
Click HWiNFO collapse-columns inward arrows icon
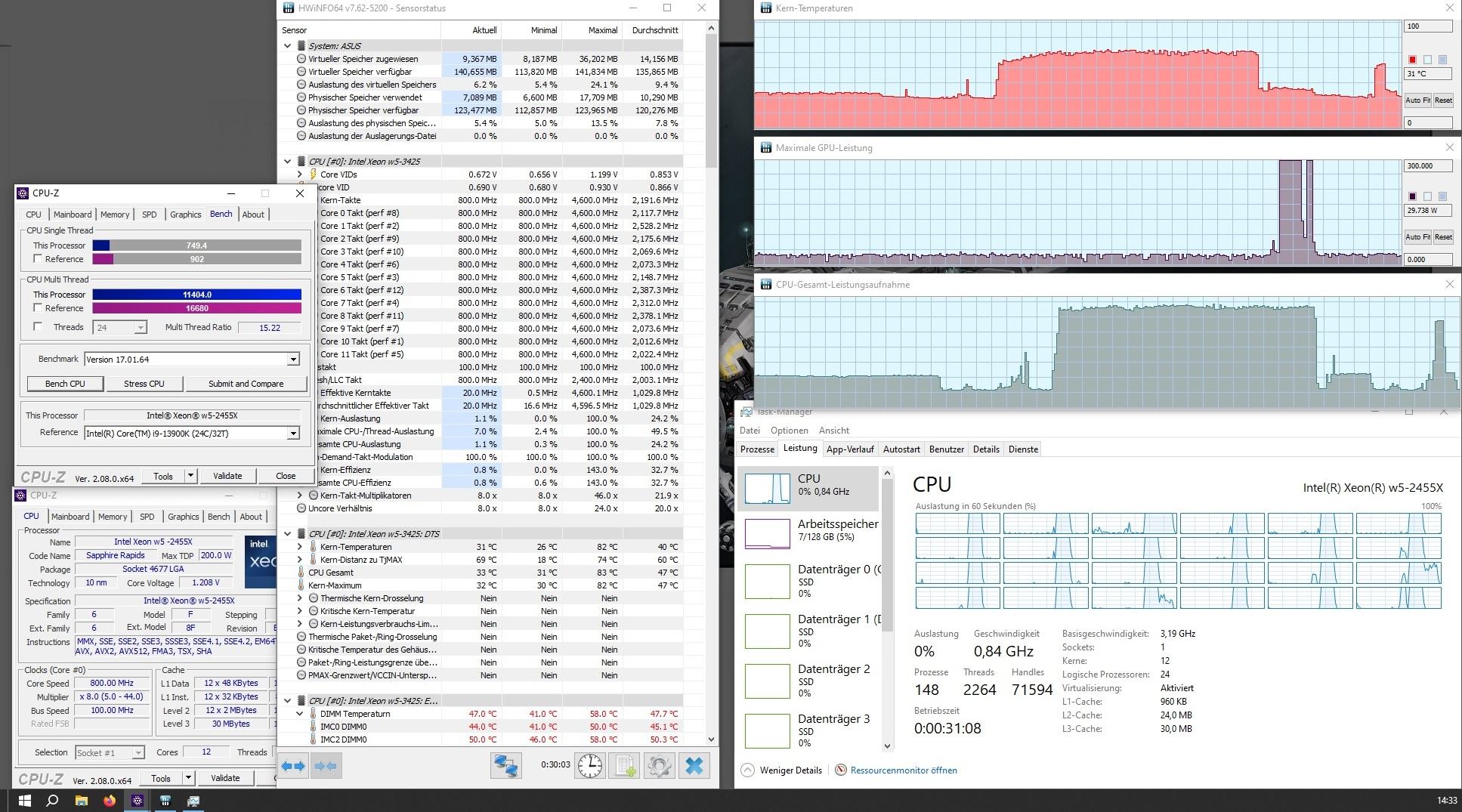tap(325, 766)
